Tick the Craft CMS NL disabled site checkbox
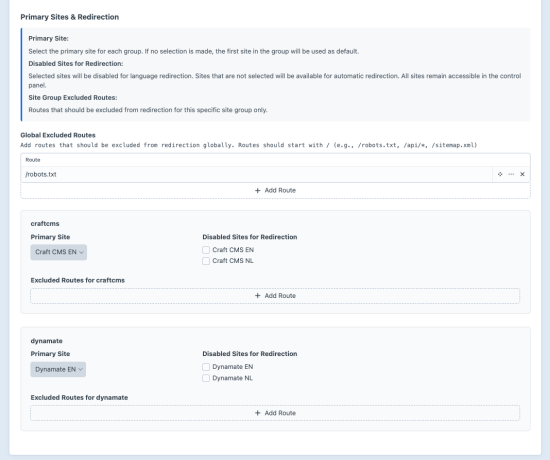This screenshot has width=550, height=460. [x=206, y=261]
